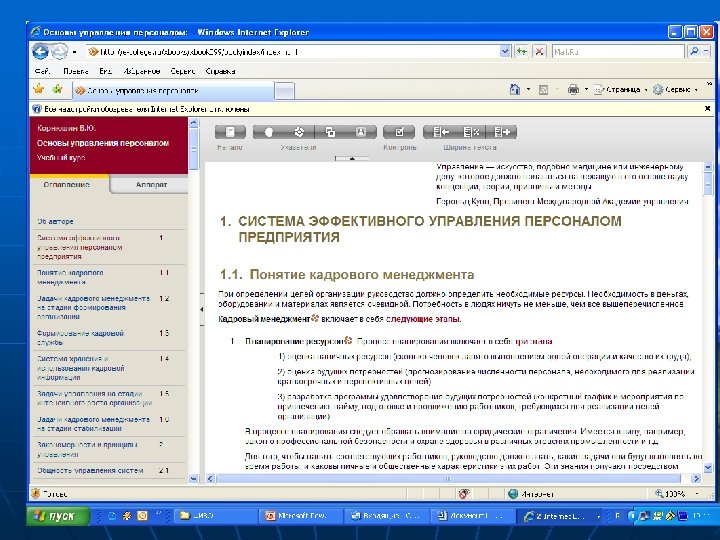Screen dimensions: 720x540
Task: Select the Оглавление sidebar tab
Action: click(x=67, y=185)
